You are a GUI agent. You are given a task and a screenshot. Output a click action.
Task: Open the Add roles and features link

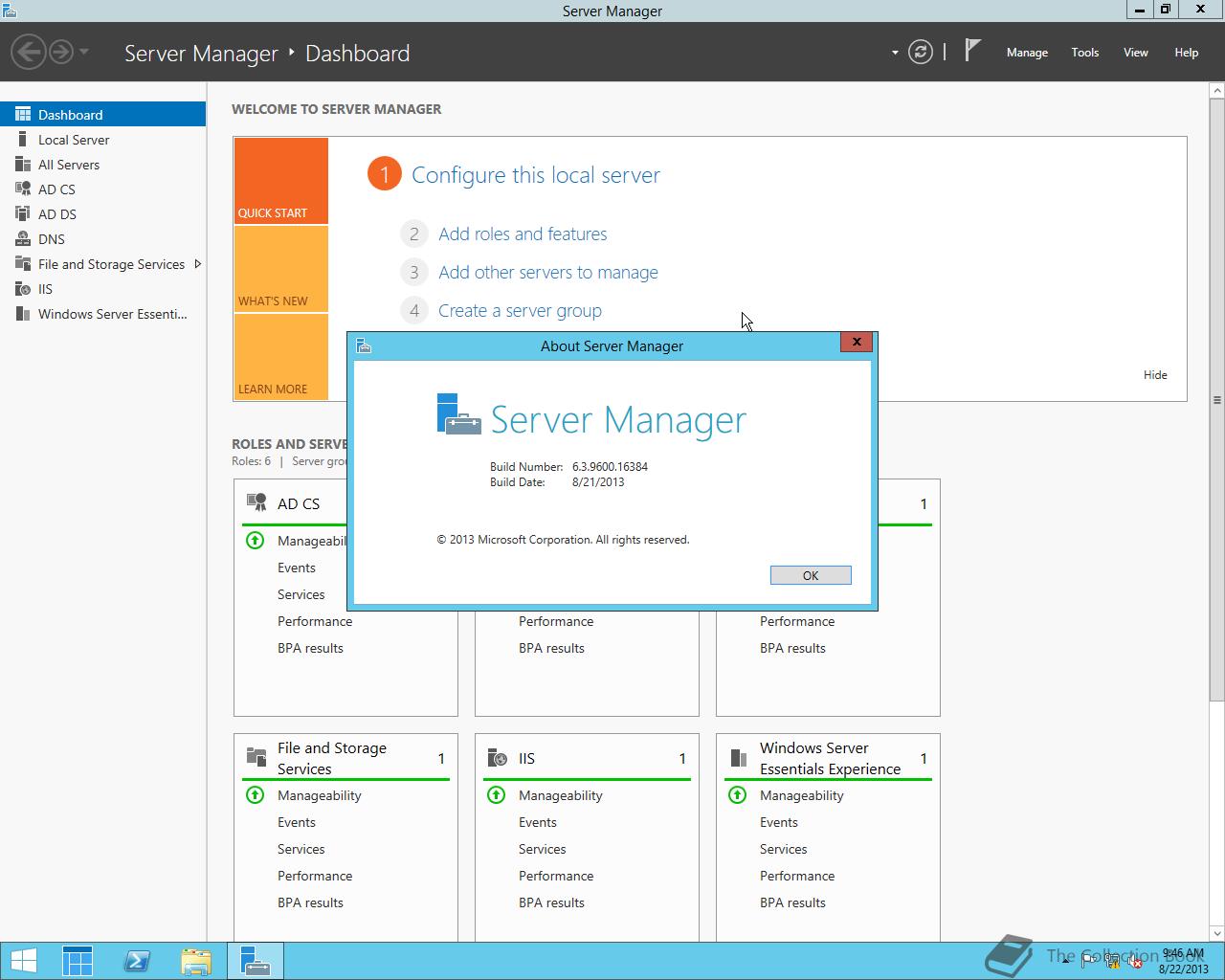523,234
